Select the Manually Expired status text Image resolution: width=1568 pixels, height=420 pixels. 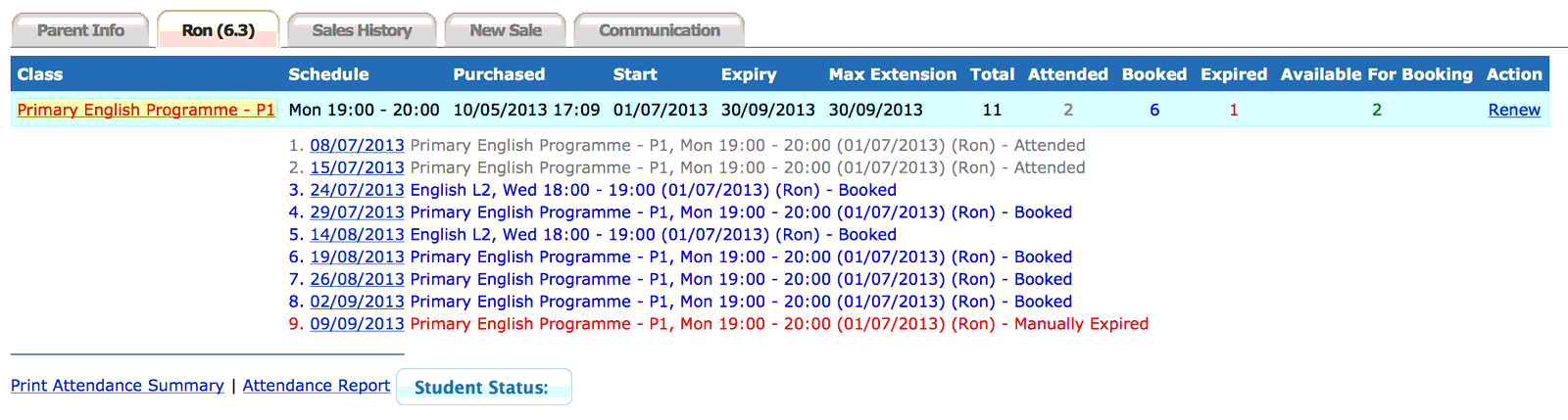pos(1081,324)
